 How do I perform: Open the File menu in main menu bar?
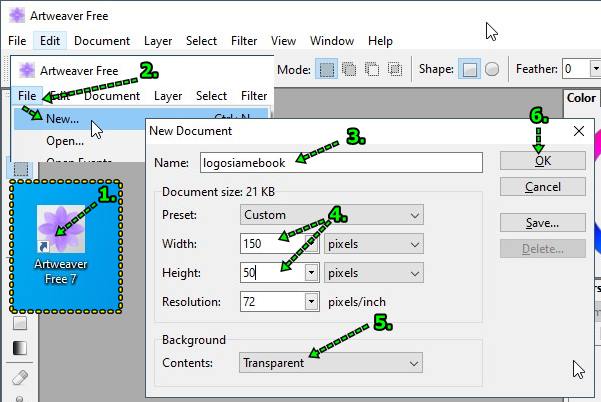tap(17, 41)
